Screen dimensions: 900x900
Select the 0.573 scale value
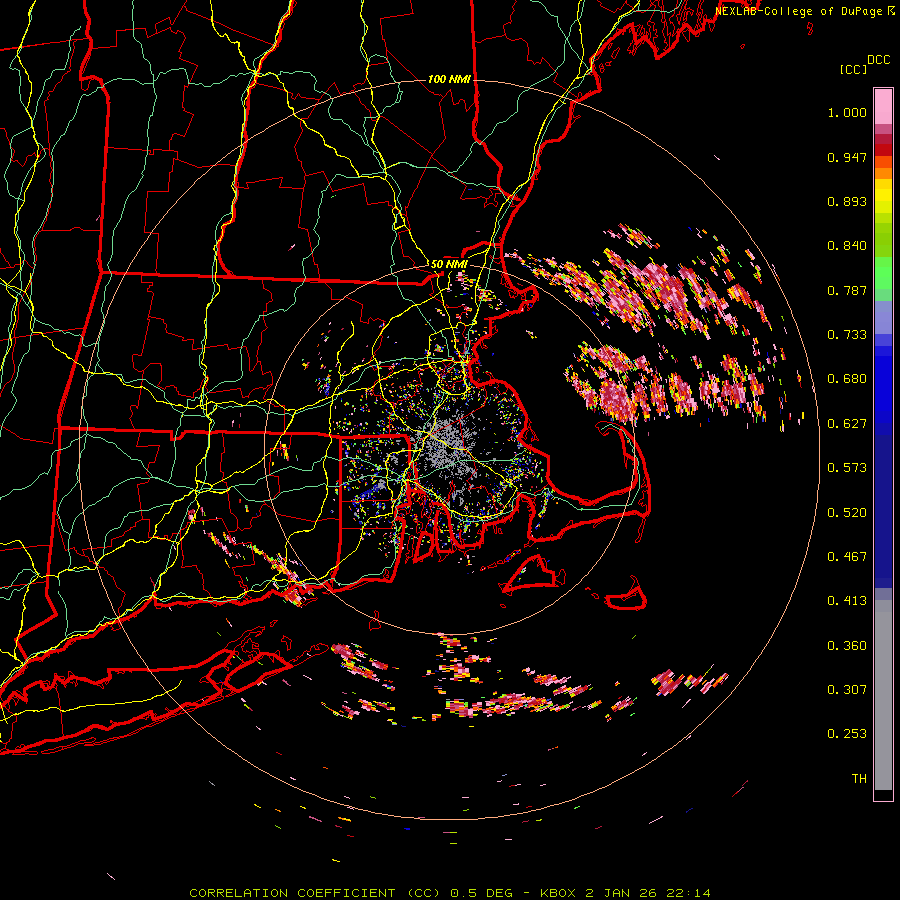tap(847, 468)
